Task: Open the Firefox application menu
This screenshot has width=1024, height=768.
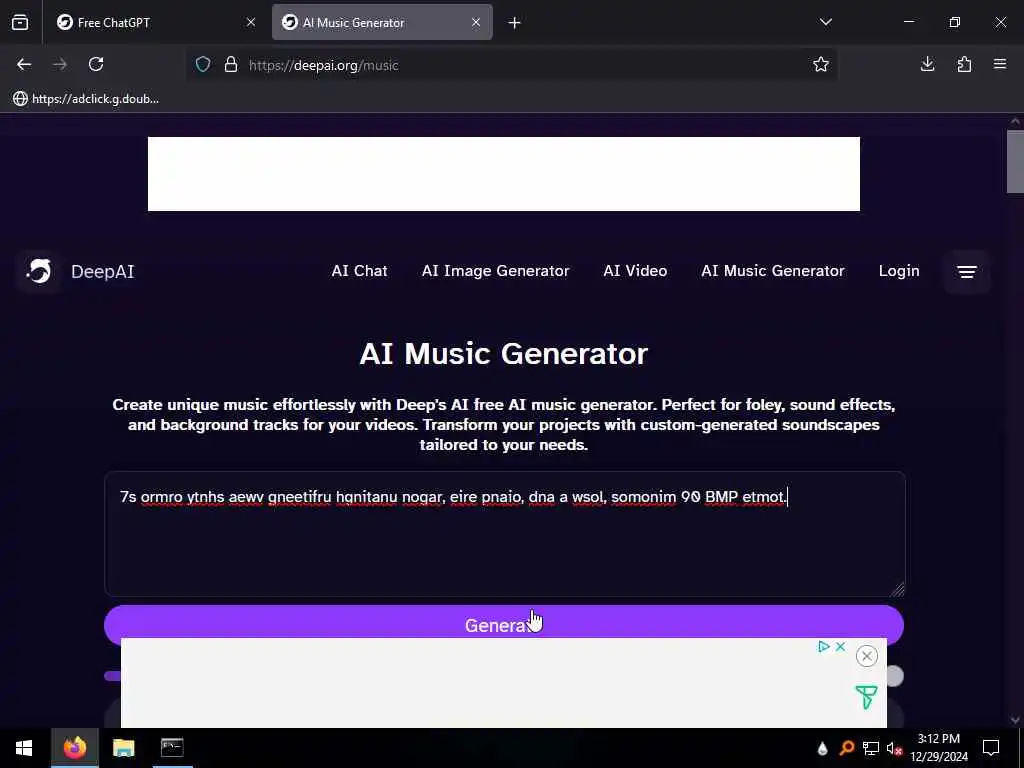Action: point(1000,64)
